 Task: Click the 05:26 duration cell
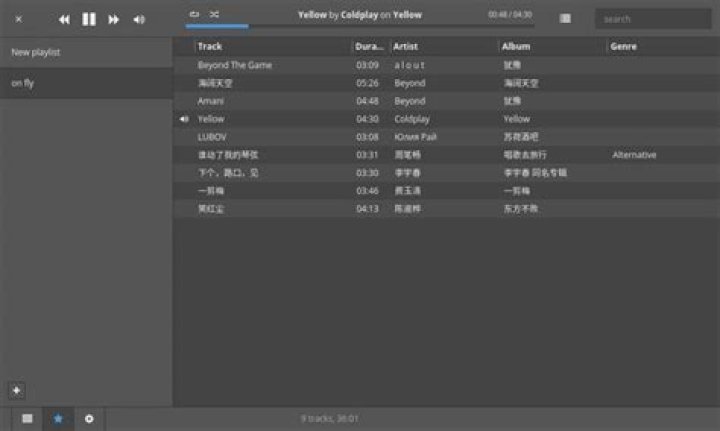367,83
